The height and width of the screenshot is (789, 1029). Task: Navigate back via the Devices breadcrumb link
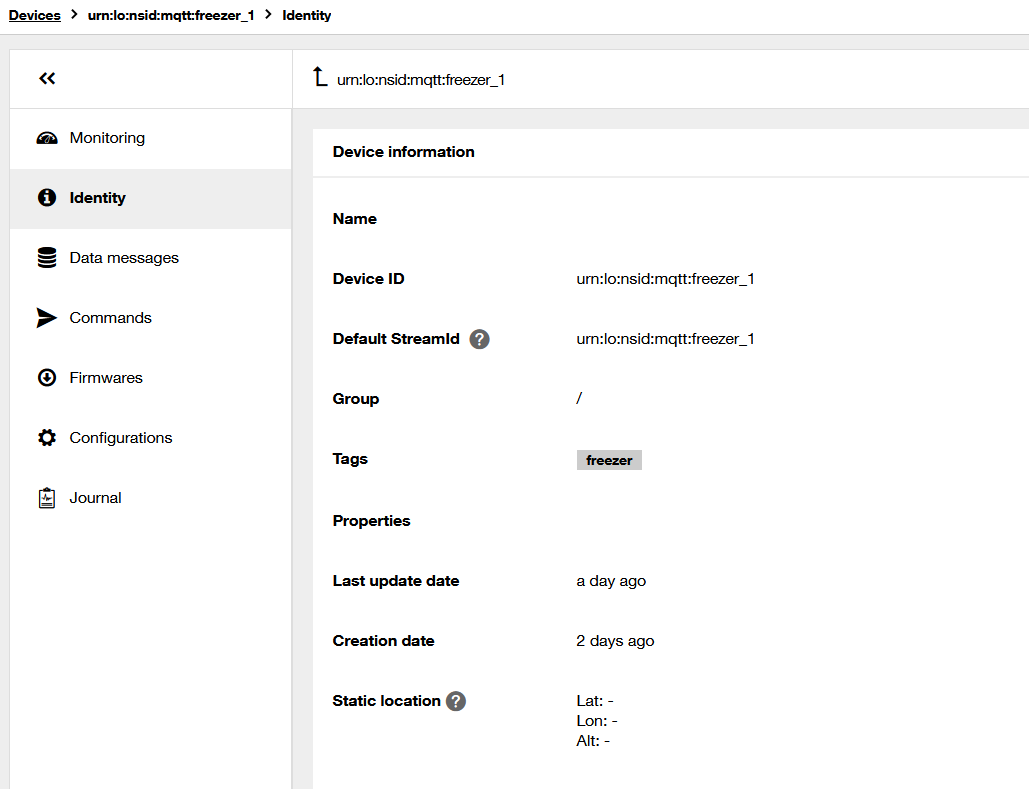point(34,15)
